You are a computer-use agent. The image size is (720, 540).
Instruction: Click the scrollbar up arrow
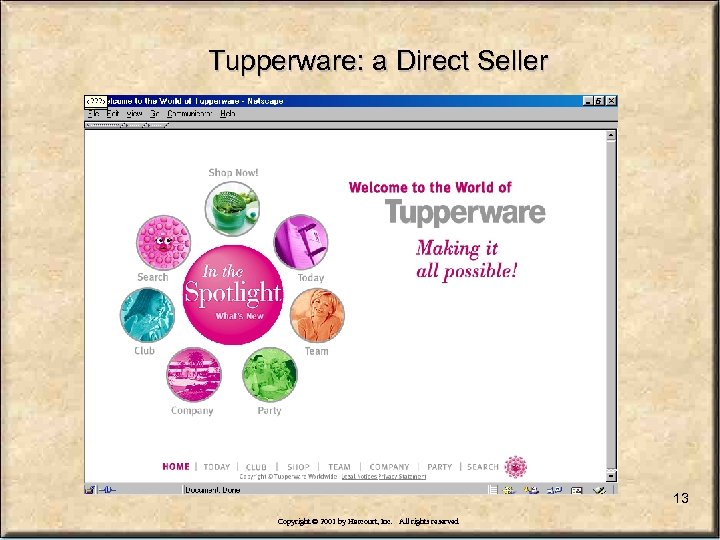611,135
